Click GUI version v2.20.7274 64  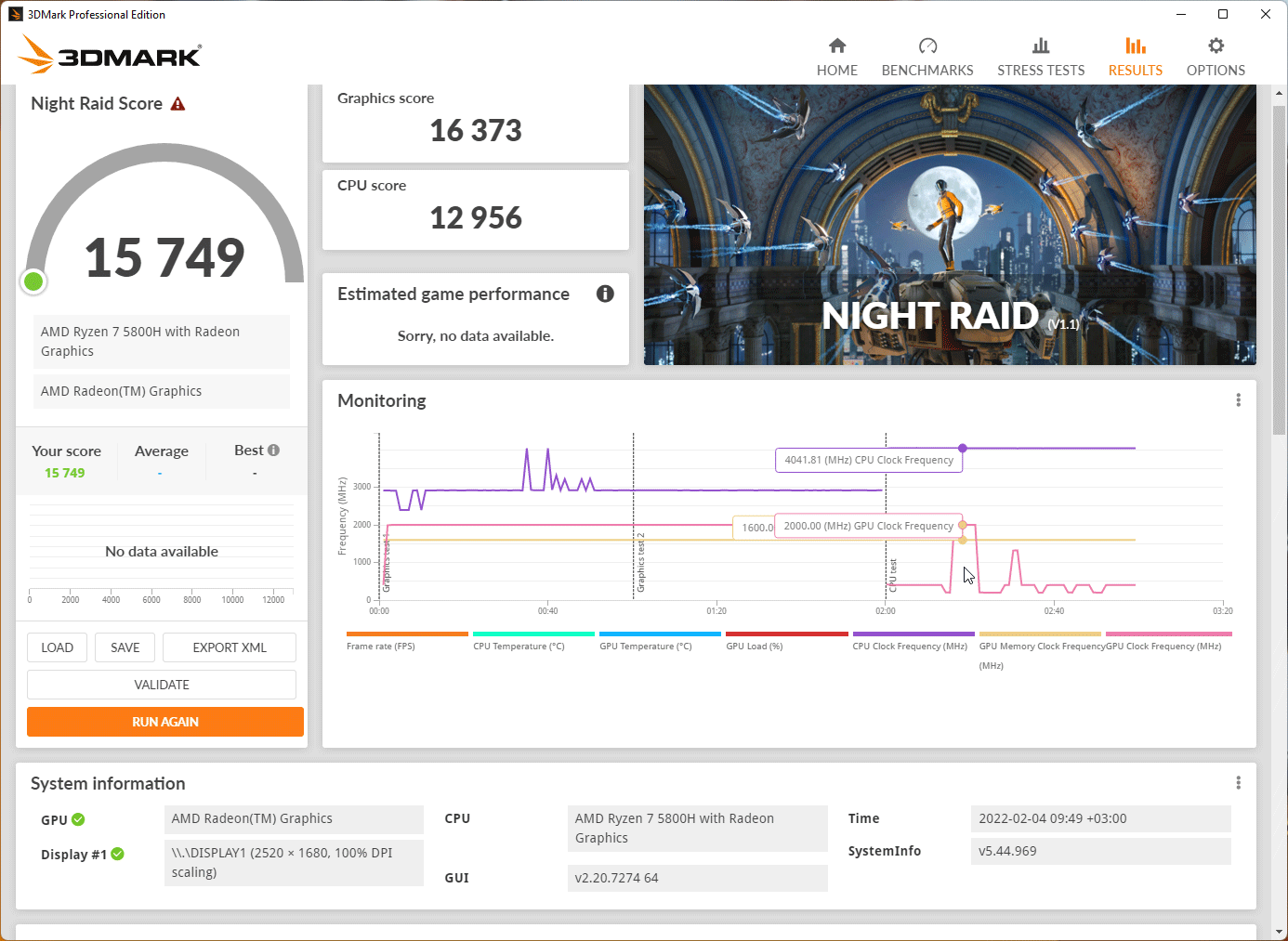click(697, 878)
